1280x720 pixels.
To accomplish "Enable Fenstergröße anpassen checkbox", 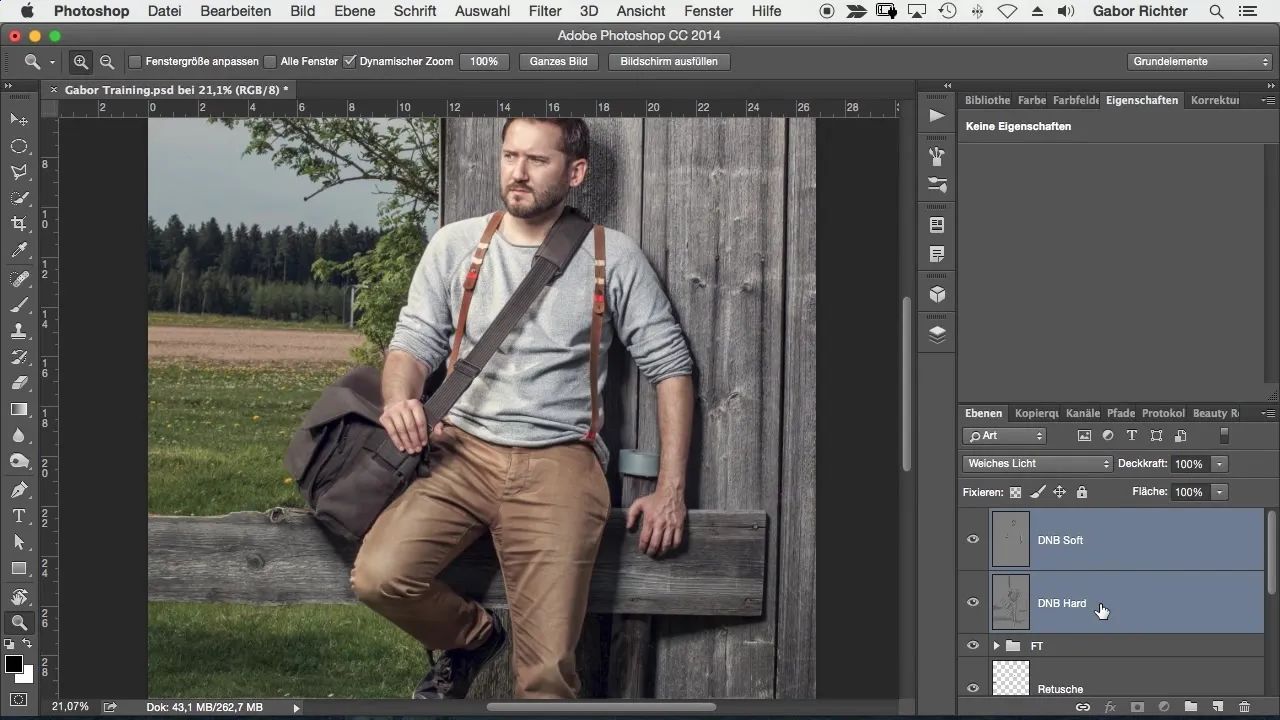I will (x=135, y=62).
